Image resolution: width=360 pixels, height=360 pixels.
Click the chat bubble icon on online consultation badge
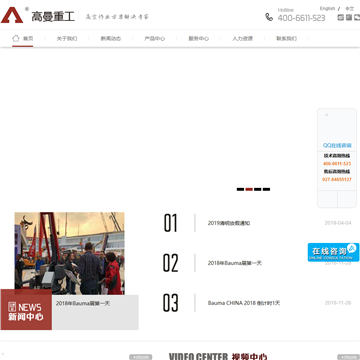(352, 248)
